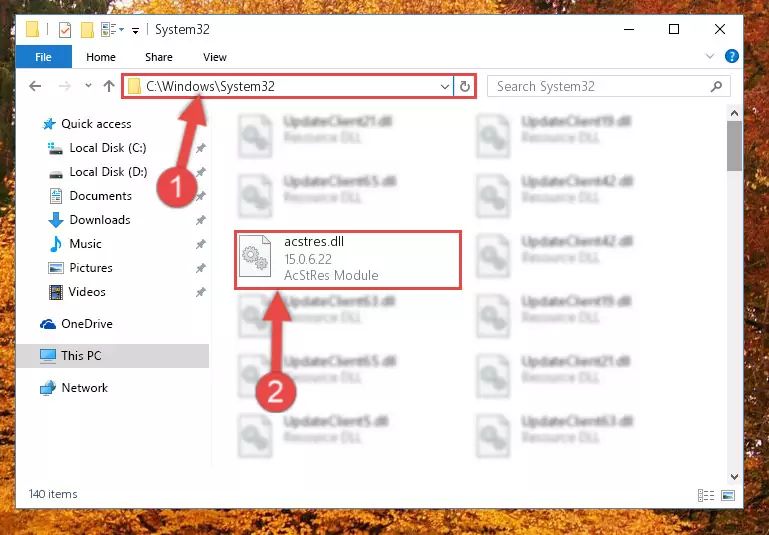Image resolution: width=769 pixels, height=535 pixels.
Task: Click the OneDrive cloud icon
Action: [48, 324]
